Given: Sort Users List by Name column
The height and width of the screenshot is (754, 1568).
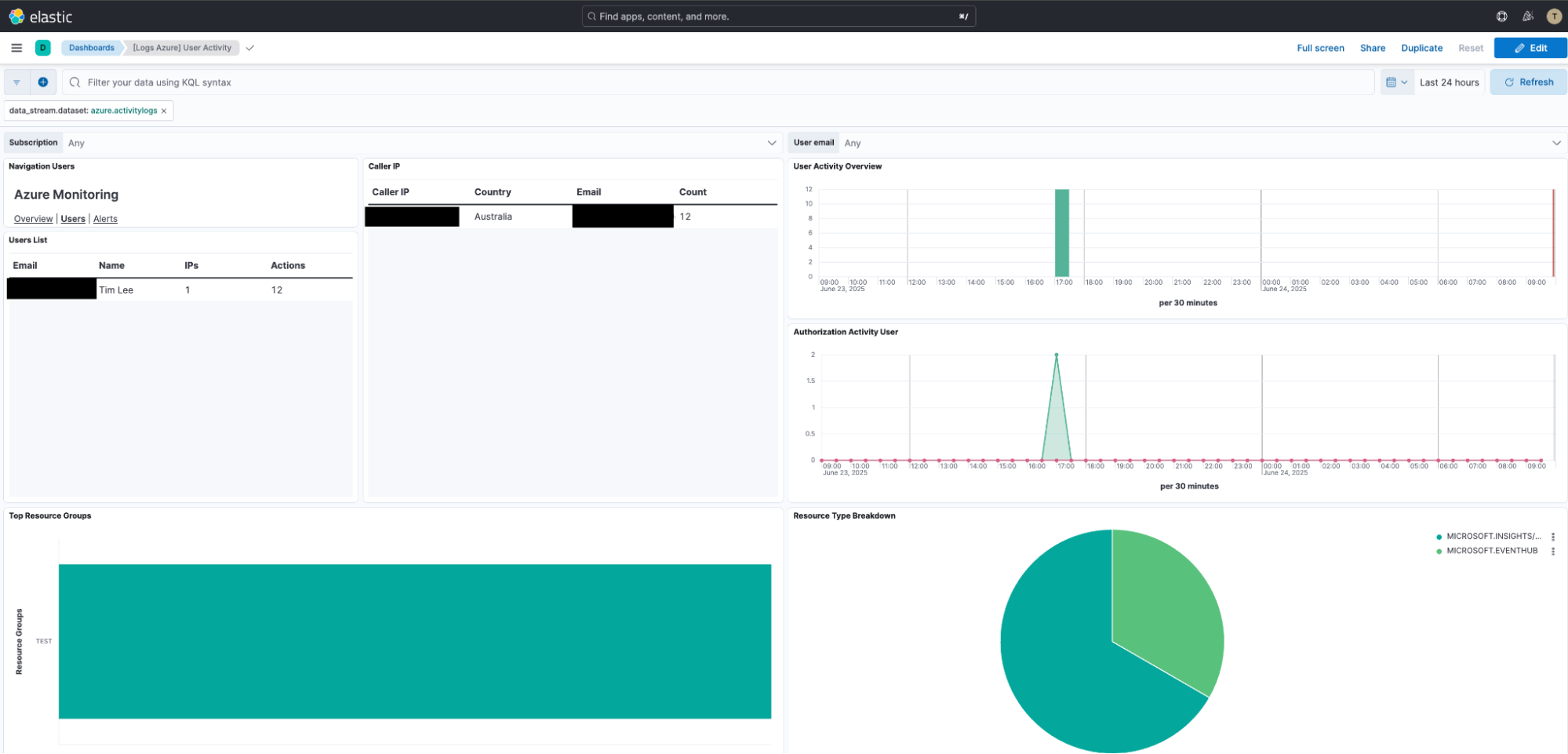Looking at the screenshot, I should [111, 266].
